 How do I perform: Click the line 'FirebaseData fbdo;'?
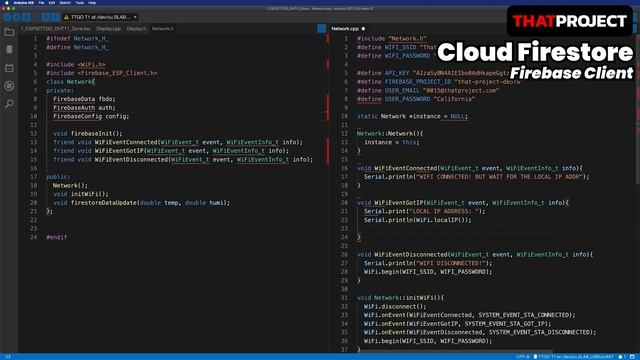pyautogui.click(x=84, y=99)
